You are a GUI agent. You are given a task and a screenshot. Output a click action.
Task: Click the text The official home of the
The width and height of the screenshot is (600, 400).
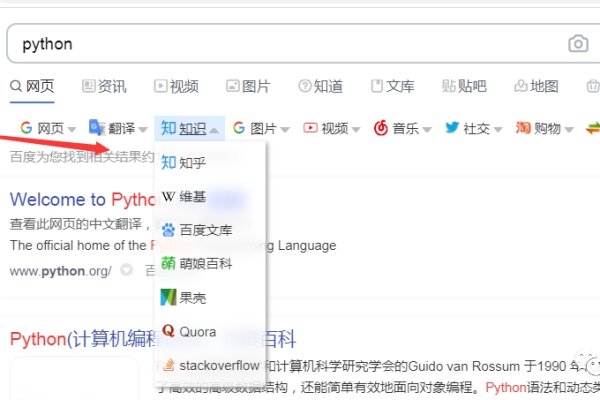78,245
